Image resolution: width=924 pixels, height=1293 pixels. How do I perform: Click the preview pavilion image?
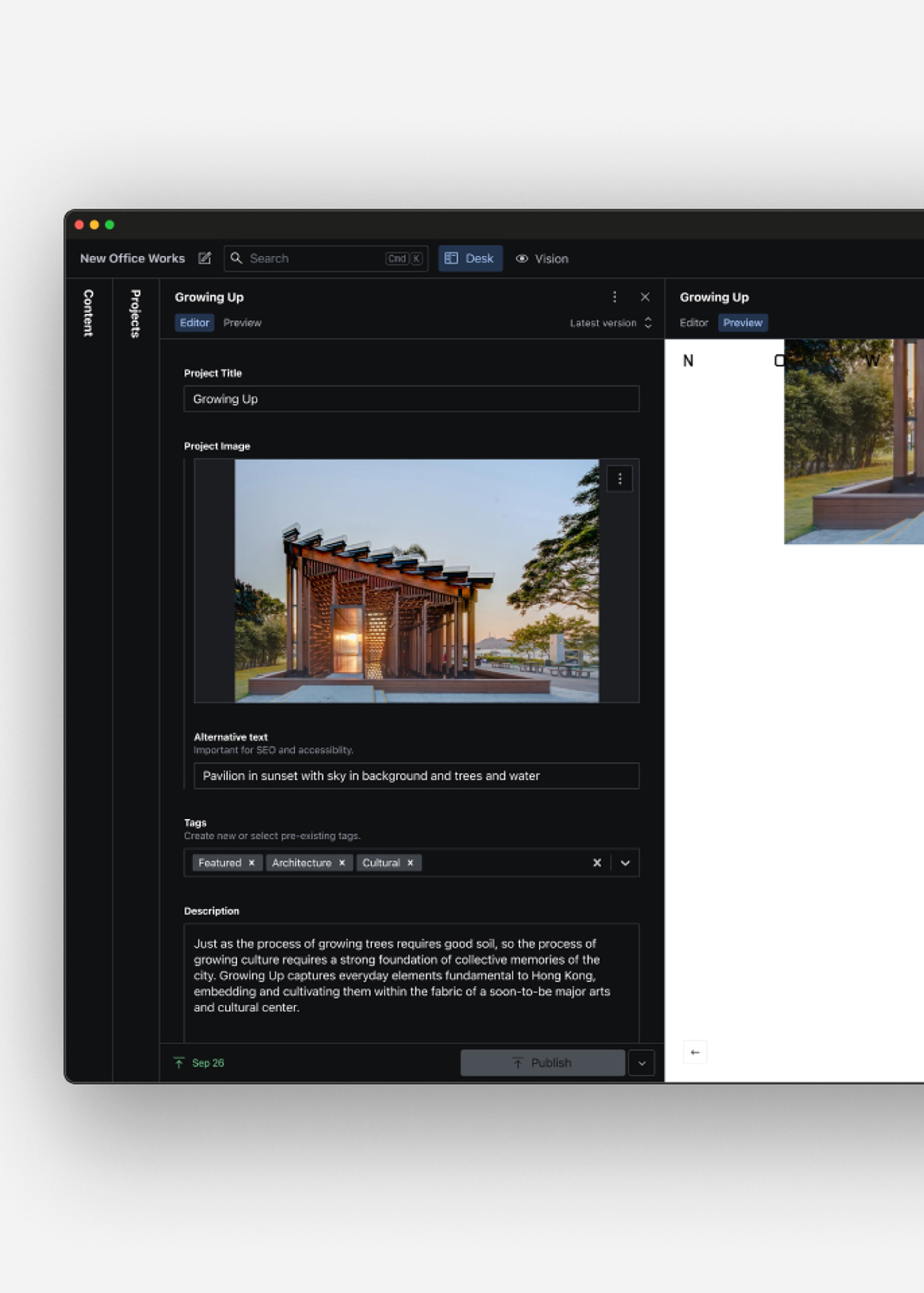click(x=854, y=442)
